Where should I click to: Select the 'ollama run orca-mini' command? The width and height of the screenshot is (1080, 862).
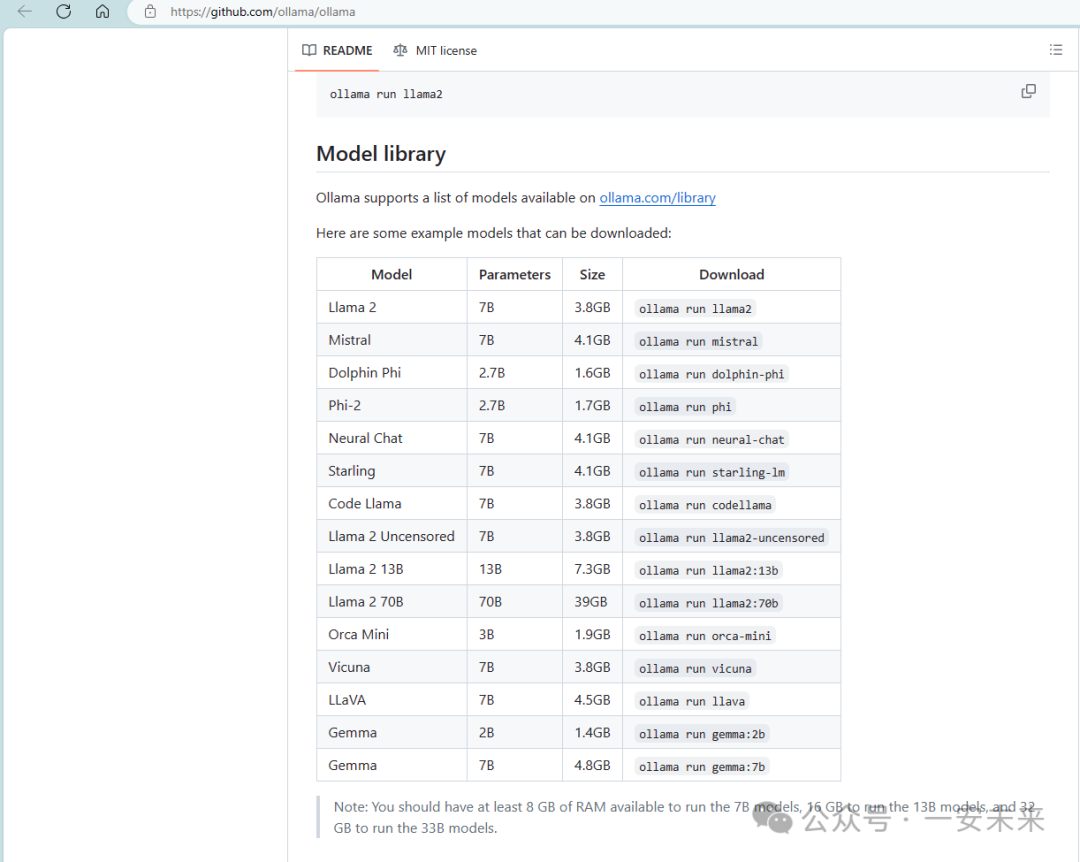point(705,636)
